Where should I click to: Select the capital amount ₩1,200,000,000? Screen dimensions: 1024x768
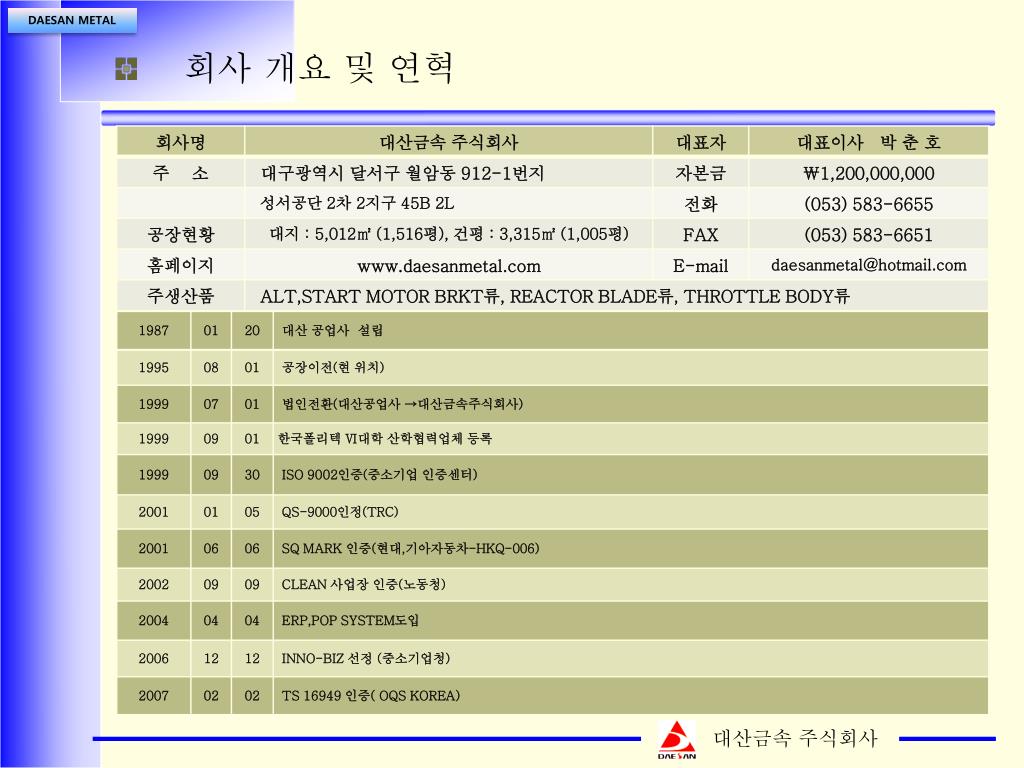pyautogui.click(x=869, y=173)
